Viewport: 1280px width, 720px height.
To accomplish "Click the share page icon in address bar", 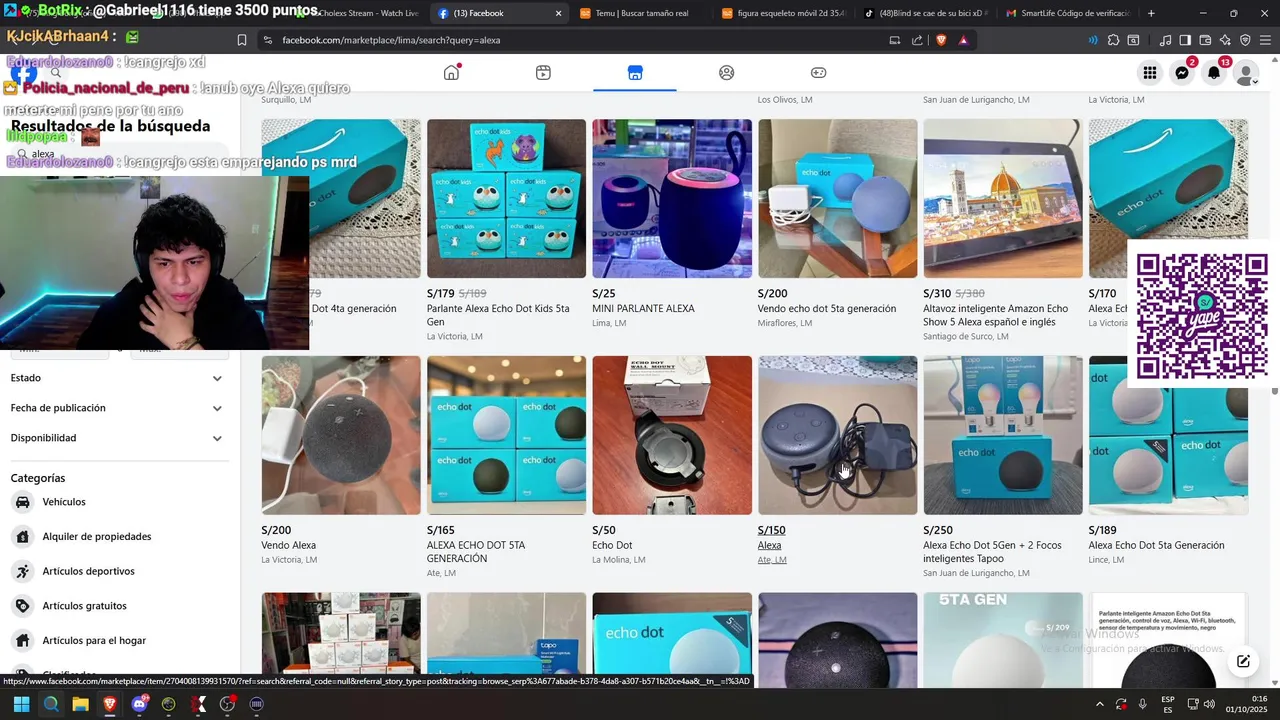I will 917,40.
